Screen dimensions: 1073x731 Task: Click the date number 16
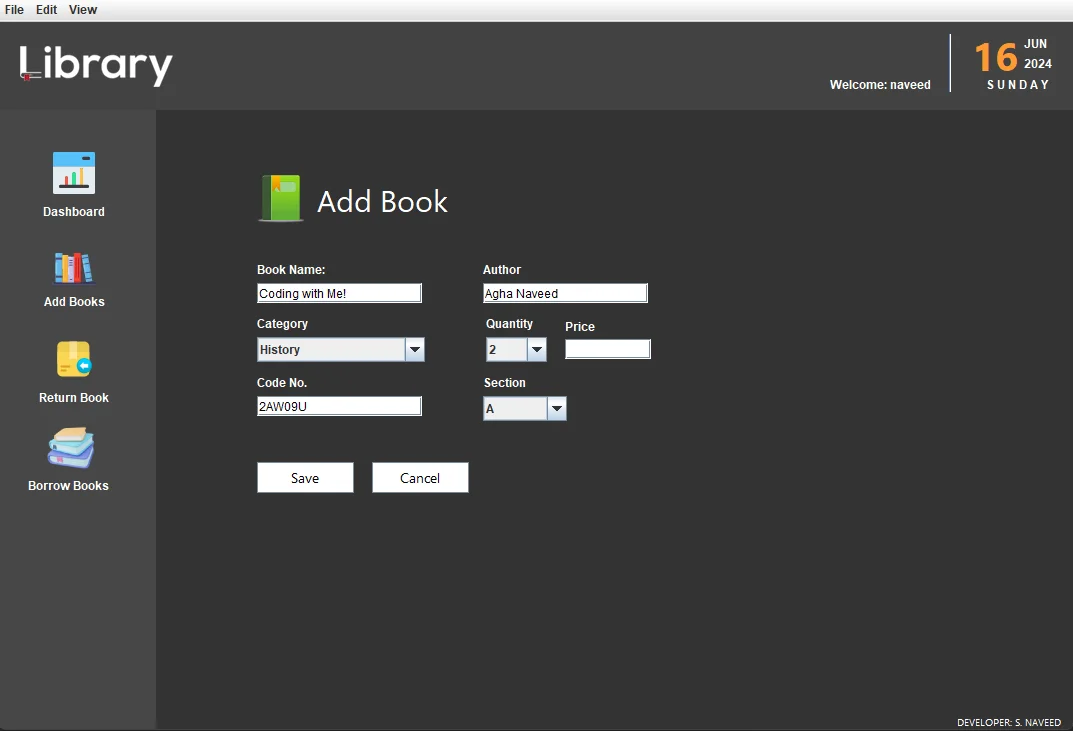(x=996, y=57)
